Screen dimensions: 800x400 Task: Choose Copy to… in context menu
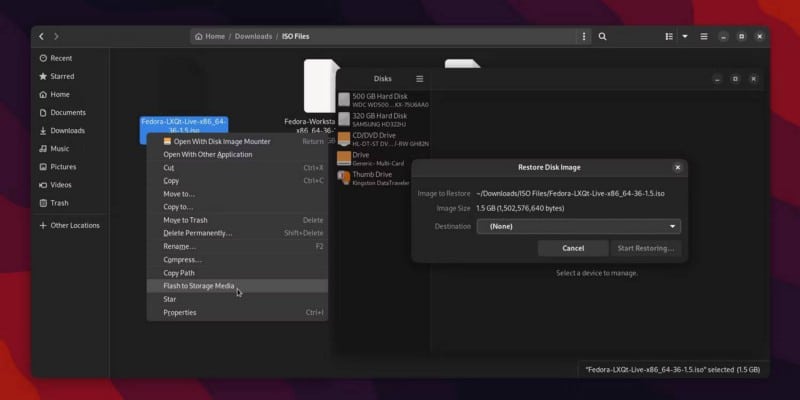point(237,207)
